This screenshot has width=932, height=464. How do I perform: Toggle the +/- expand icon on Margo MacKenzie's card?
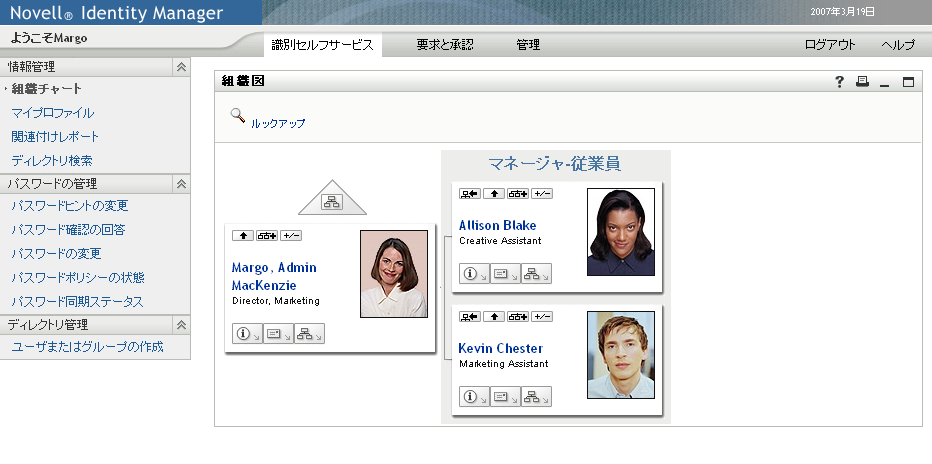coord(291,236)
